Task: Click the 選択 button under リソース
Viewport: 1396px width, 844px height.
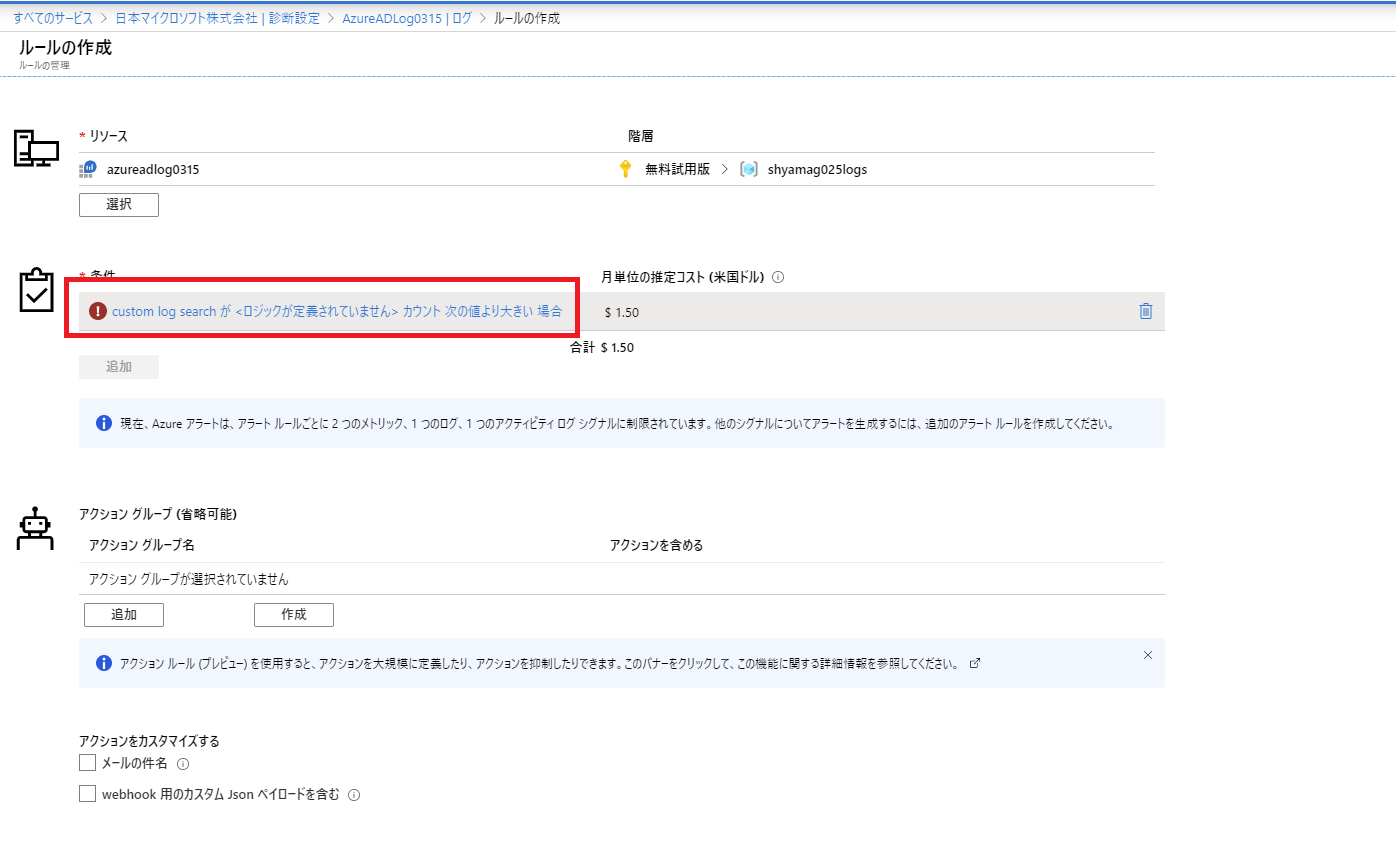Action: 119,204
